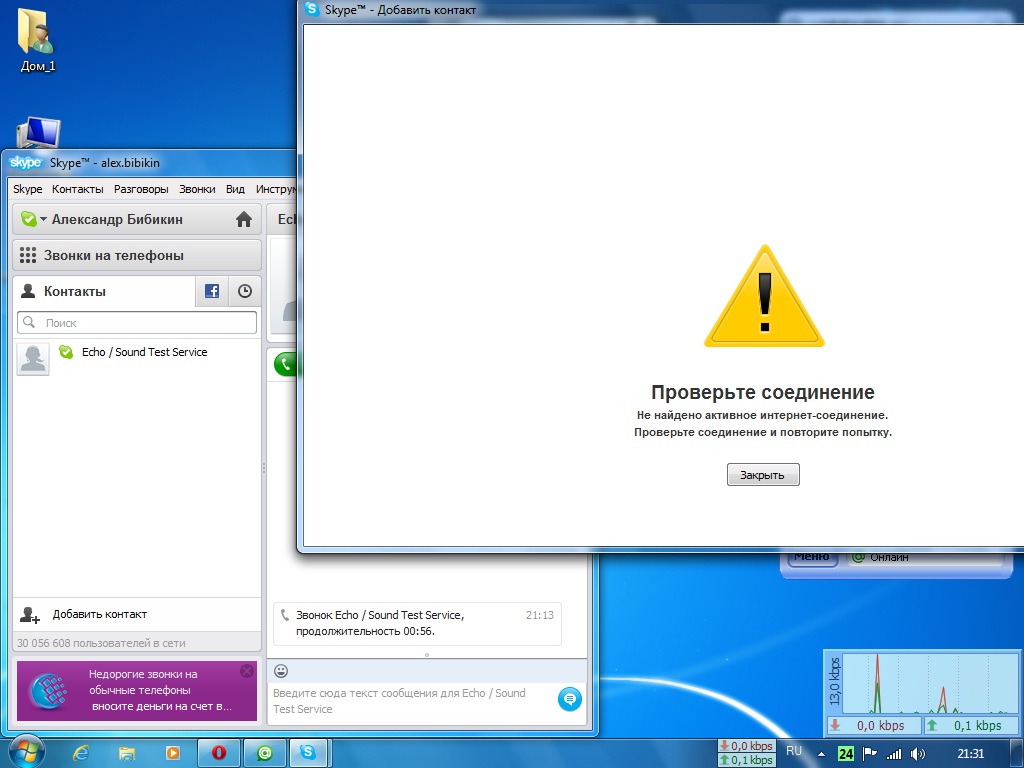1024x768 pixels.
Task: Open the volume speaker tray icon
Action: (x=918, y=754)
